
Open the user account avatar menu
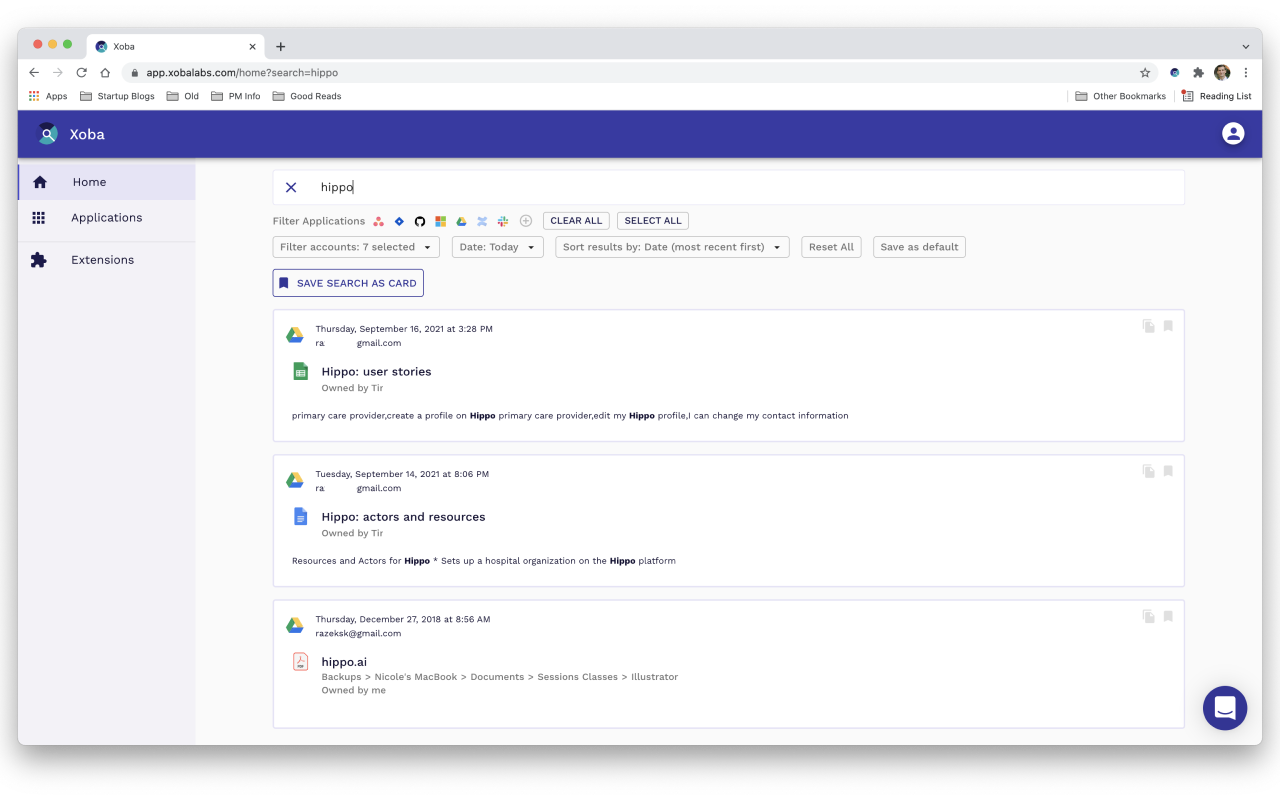(1233, 134)
